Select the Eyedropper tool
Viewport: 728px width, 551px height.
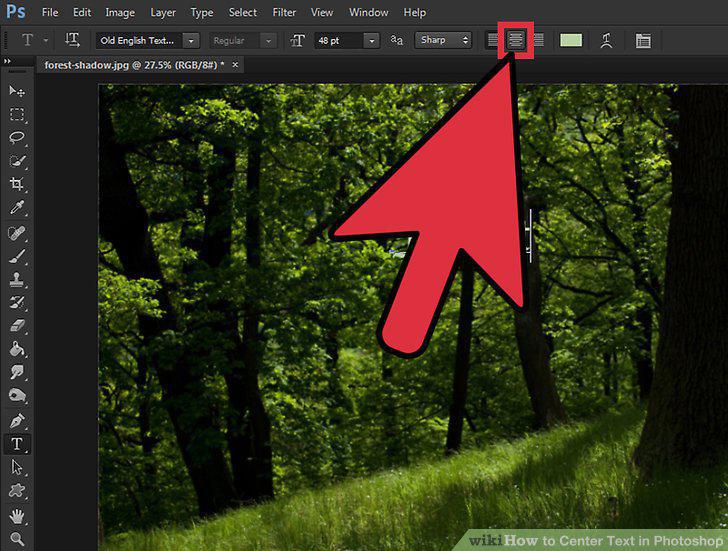click(17, 207)
